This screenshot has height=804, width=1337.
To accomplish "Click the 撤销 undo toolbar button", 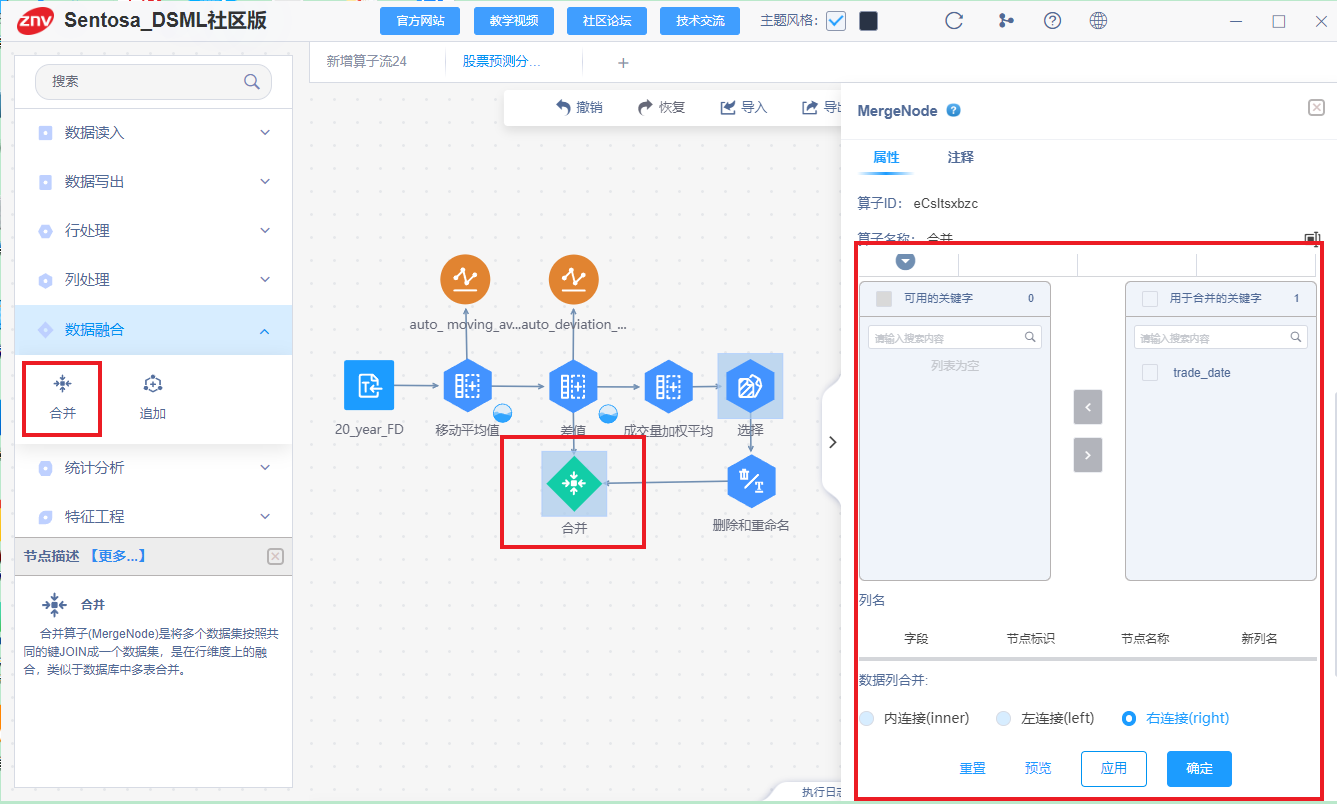I will (579, 107).
